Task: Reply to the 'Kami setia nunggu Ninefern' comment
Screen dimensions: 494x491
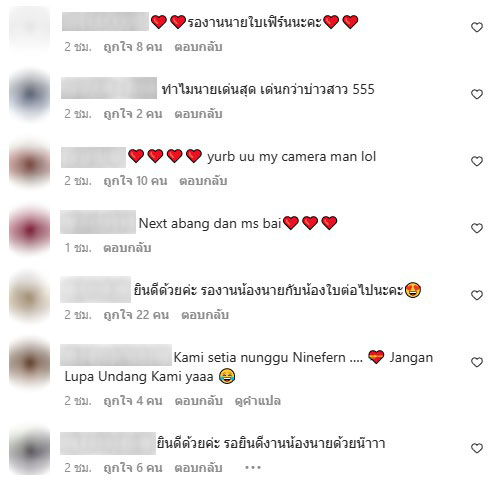Action: [198, 401]
